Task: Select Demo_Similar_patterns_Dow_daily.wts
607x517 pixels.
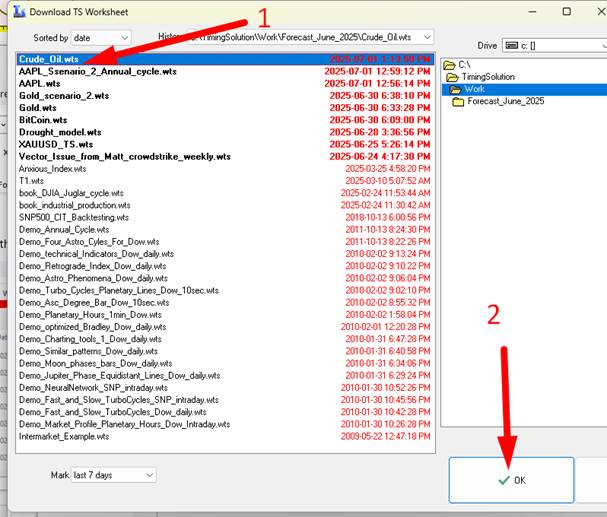Action: pos(225,351)
